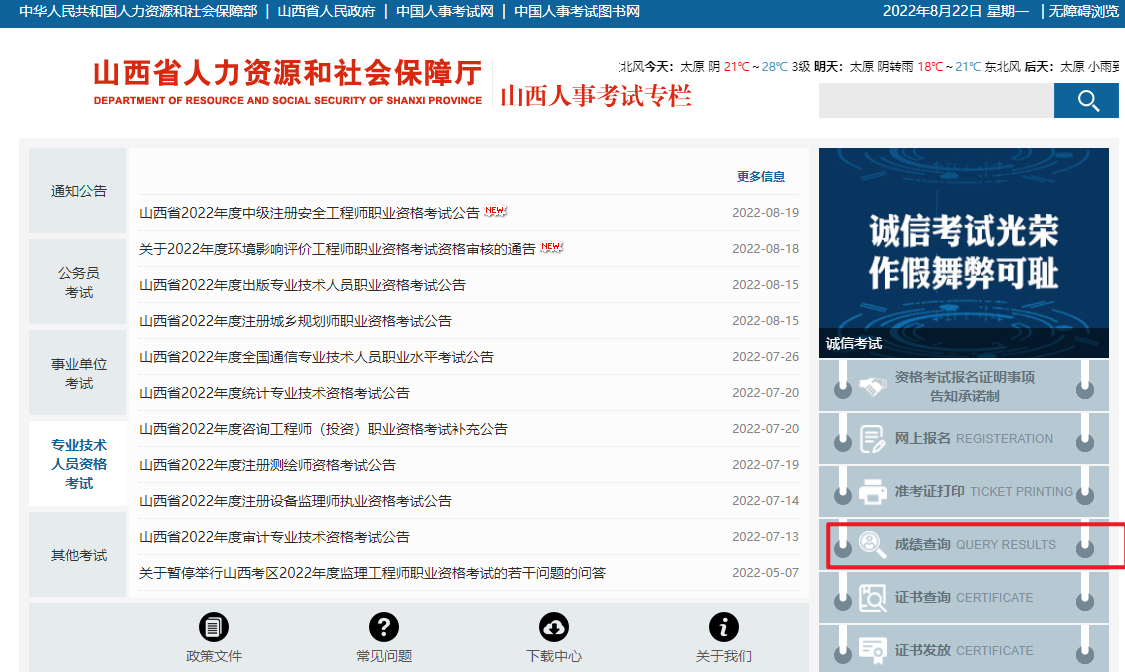Open 山西省2022年度中级注册安全工程师职业资格考试公告
1125x672 pixels.
pos(309,213)
